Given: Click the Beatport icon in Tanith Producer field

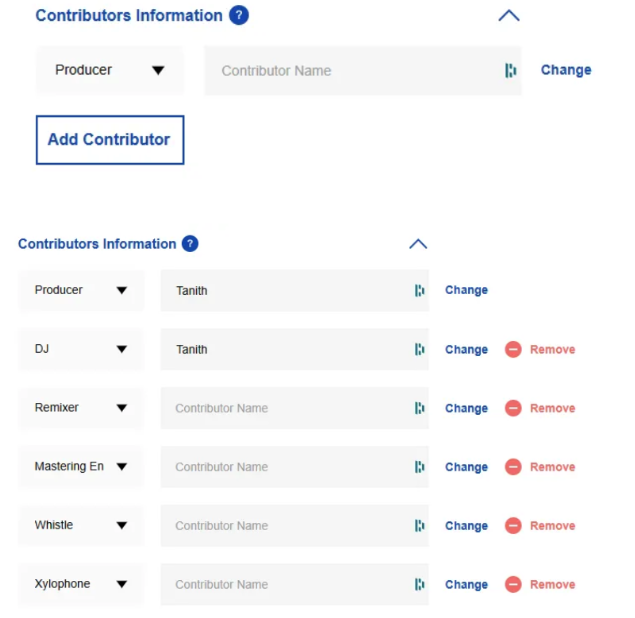Looking at the screenshot, I should [x=419, y=291].
